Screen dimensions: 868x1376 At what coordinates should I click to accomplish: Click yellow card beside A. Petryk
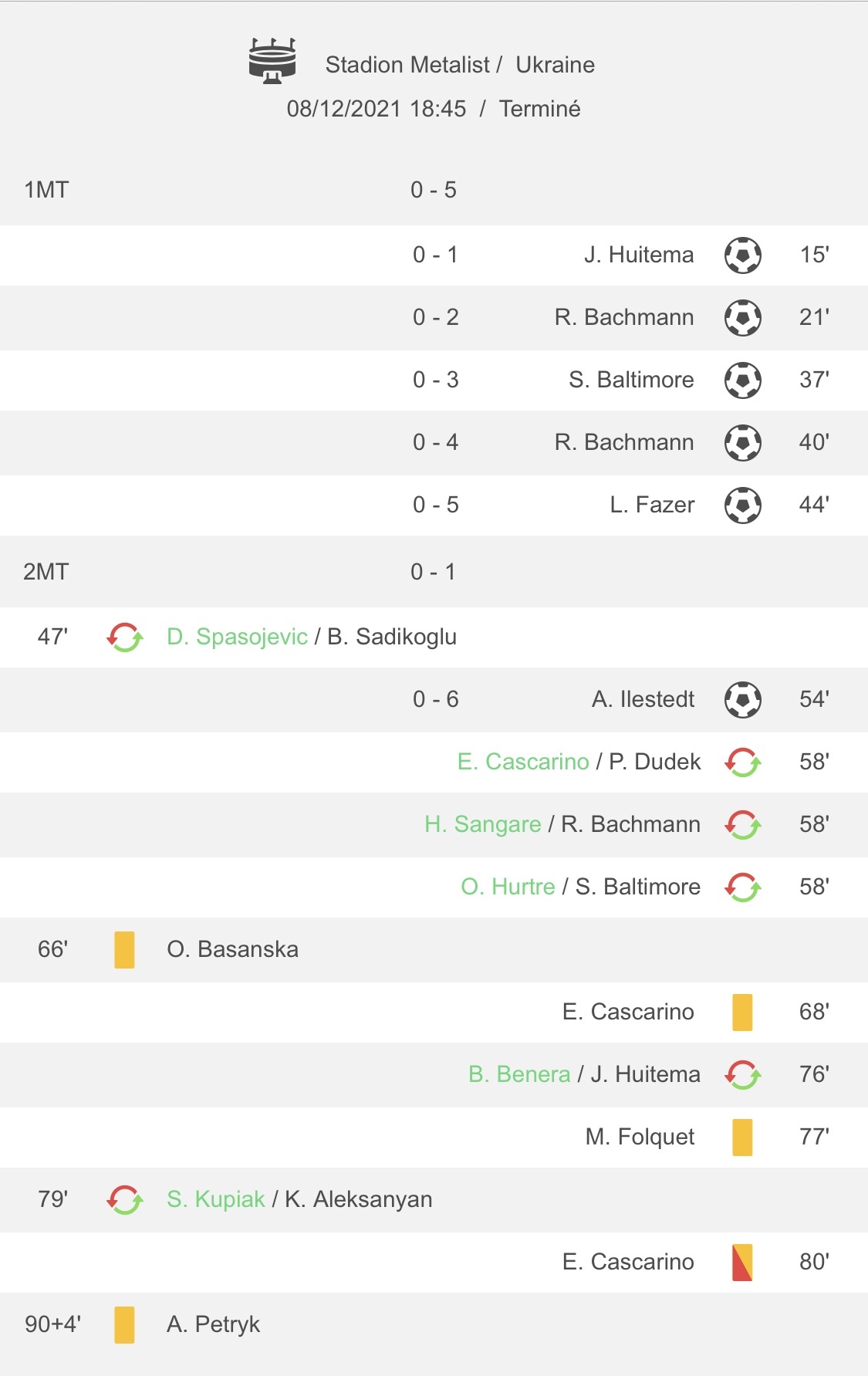click(x=124, y=1324)
